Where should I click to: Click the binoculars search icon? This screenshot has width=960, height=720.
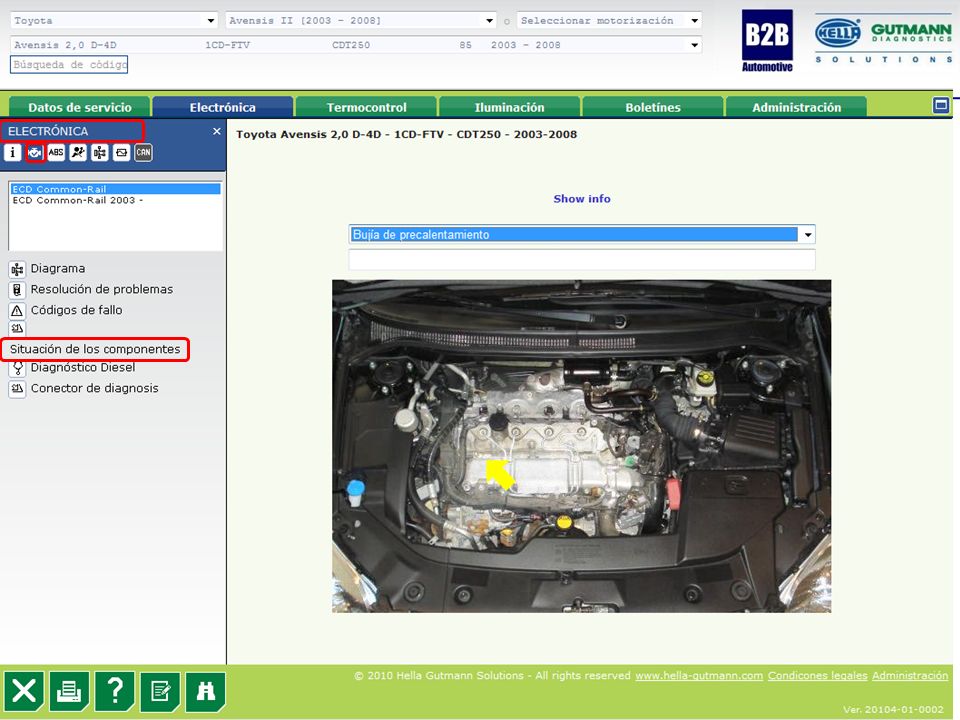point(205,692)
